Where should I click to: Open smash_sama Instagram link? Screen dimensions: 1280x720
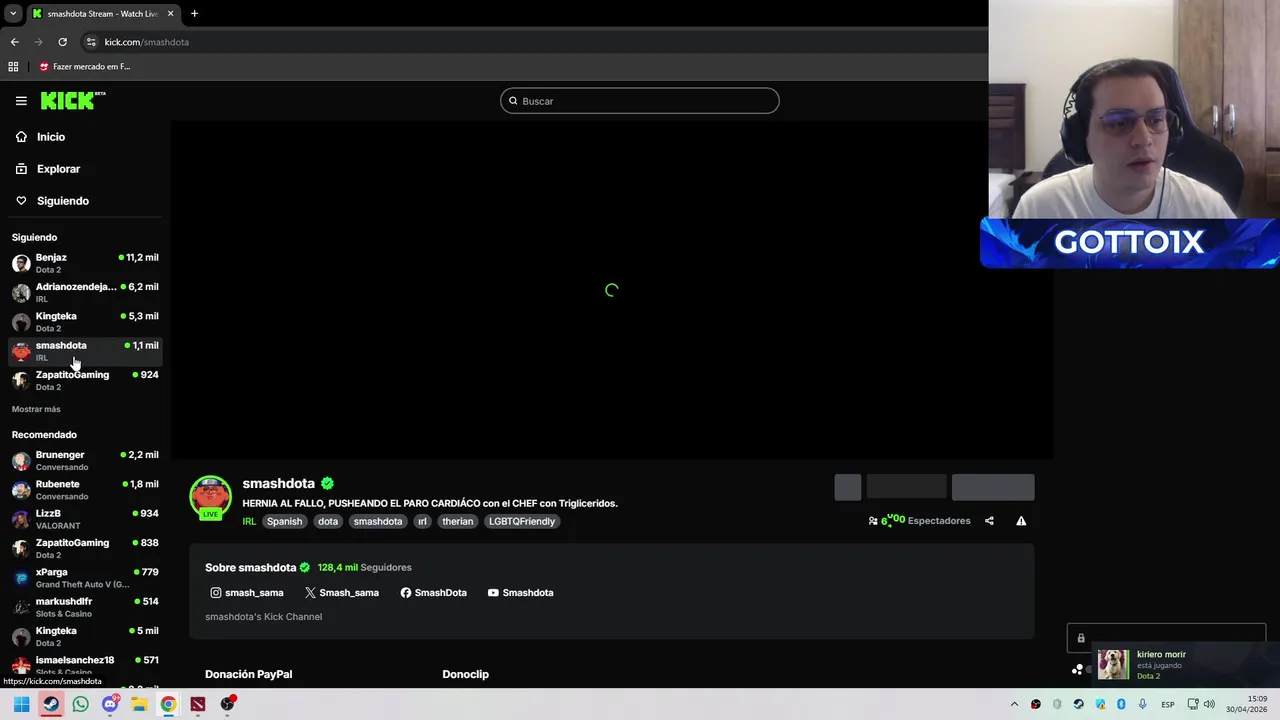click(x=247, y=593)
